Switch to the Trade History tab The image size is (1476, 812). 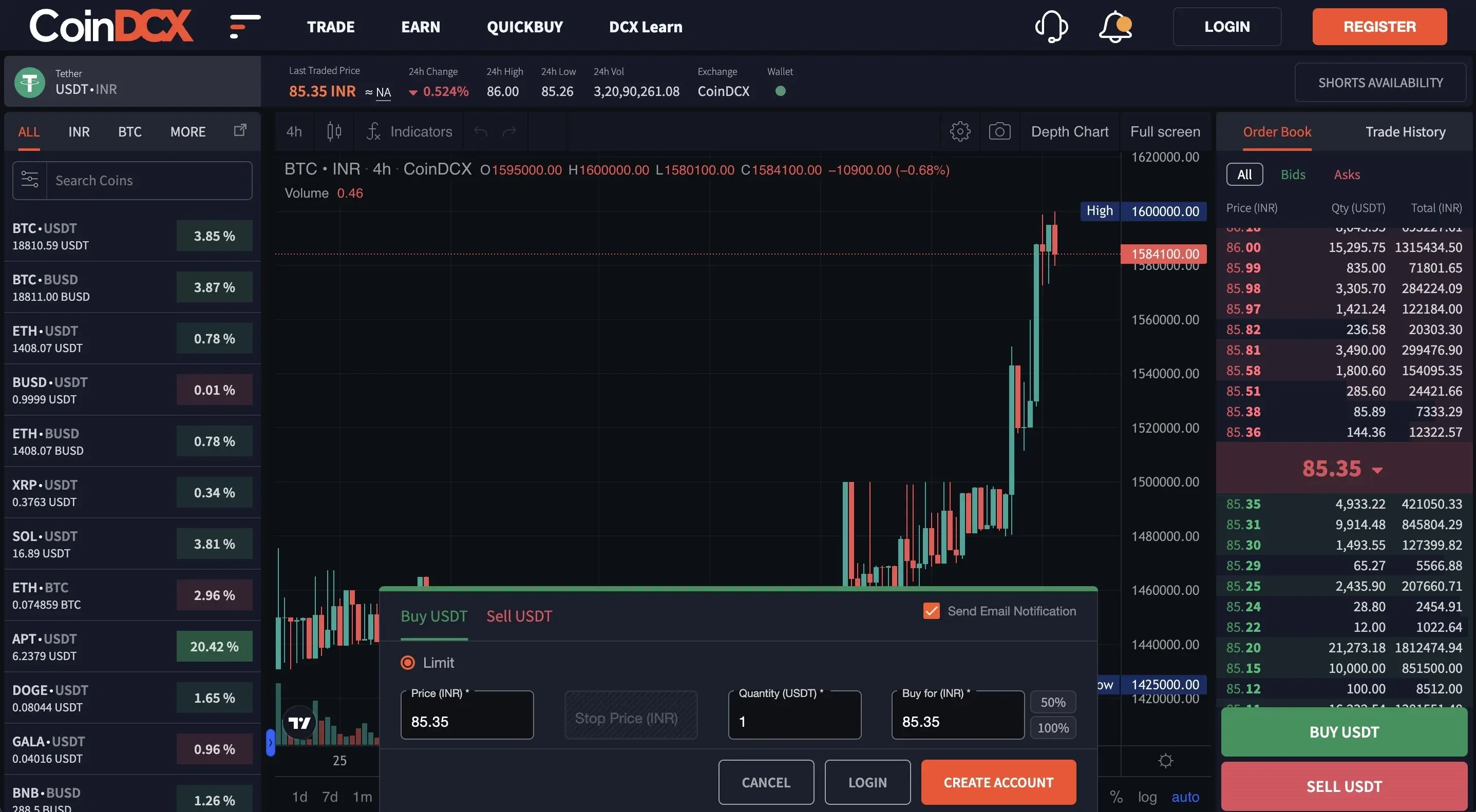coord(1405,131)
